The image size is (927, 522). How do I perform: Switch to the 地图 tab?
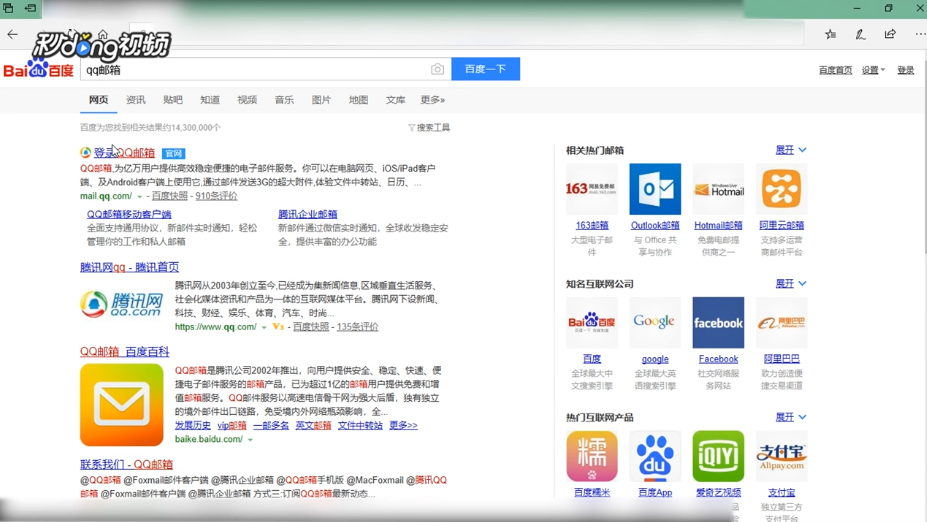point(358,100)
